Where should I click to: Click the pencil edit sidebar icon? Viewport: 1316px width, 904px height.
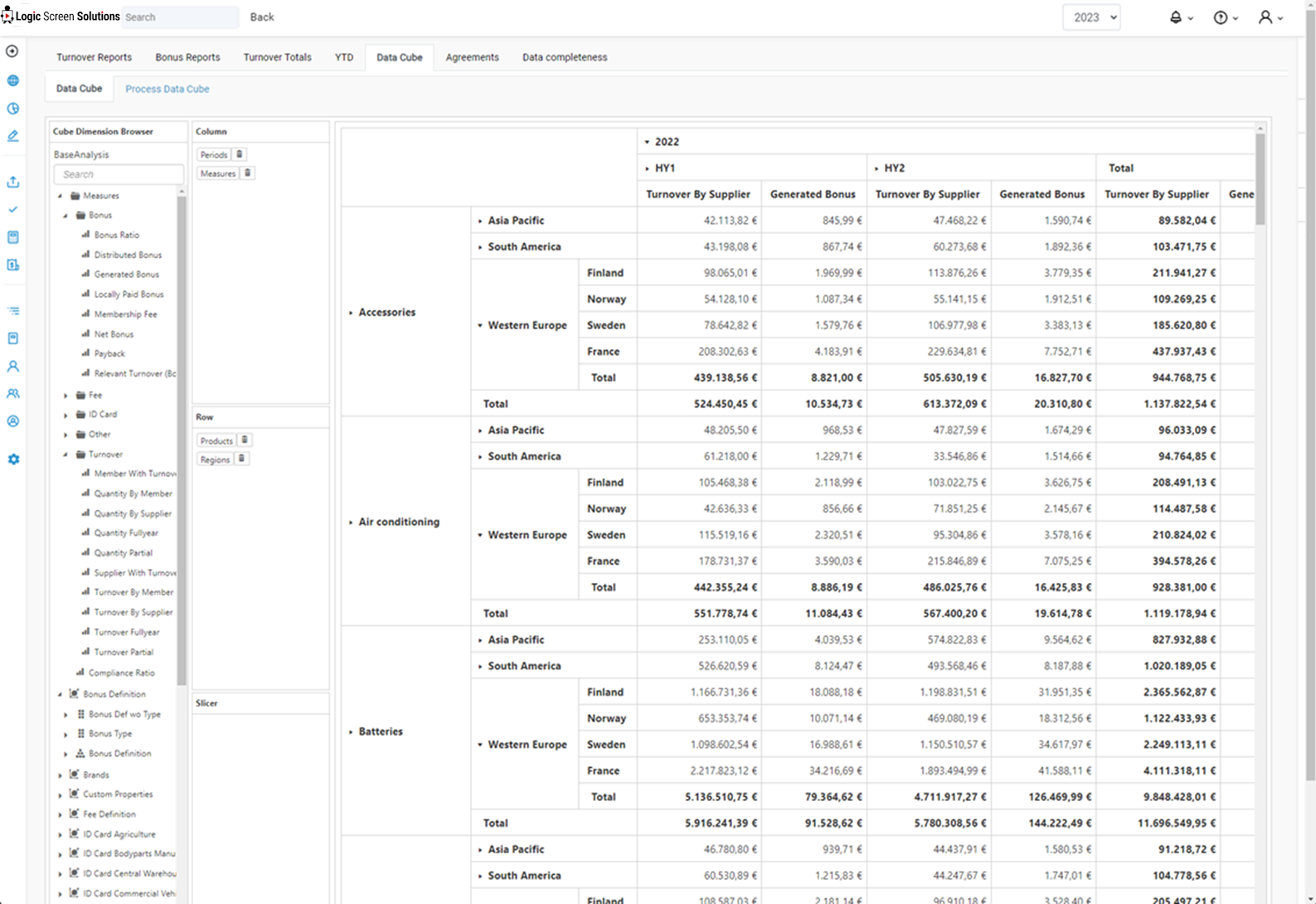click(x=12, y=136)
